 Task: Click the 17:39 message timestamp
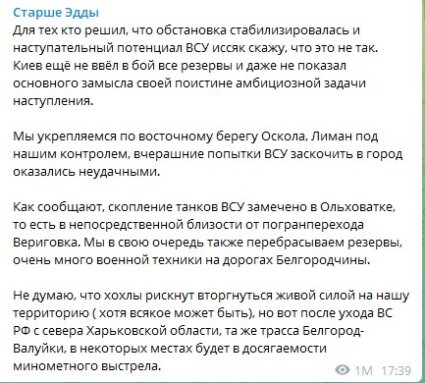396,370
